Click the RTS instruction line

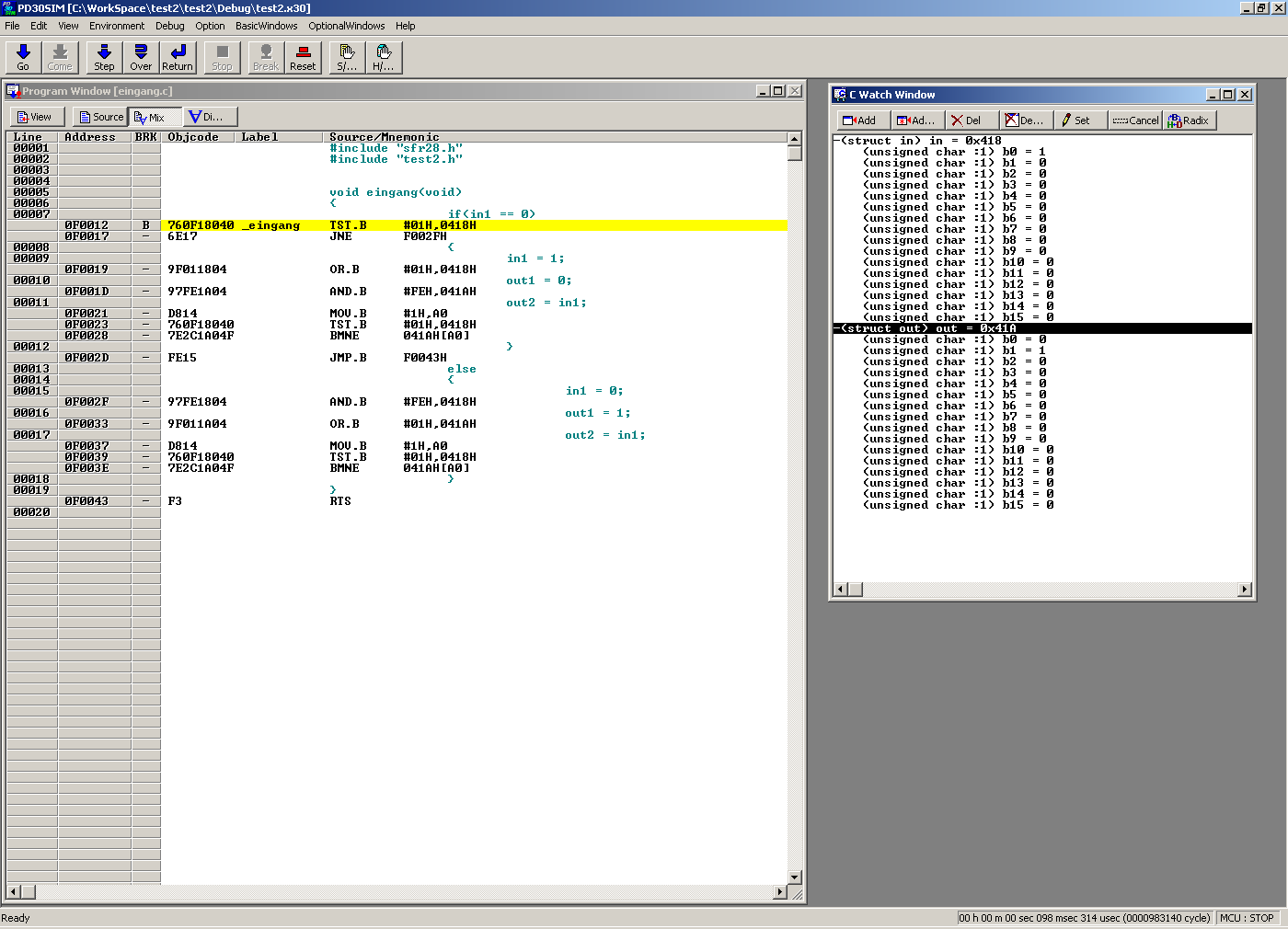point(340,501)
